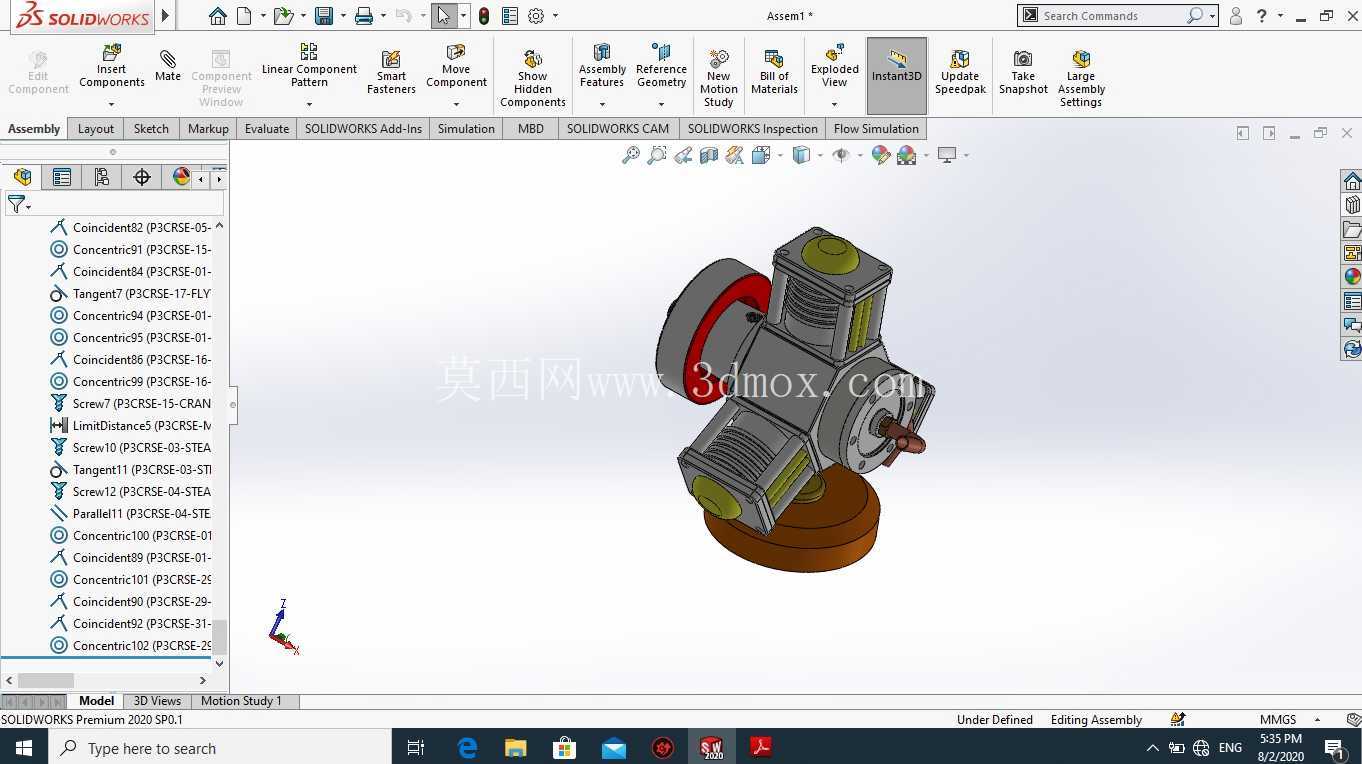Choose Linear Component Pattern tool
This screenshot has width=1362, height=764.
click(309, 66)
